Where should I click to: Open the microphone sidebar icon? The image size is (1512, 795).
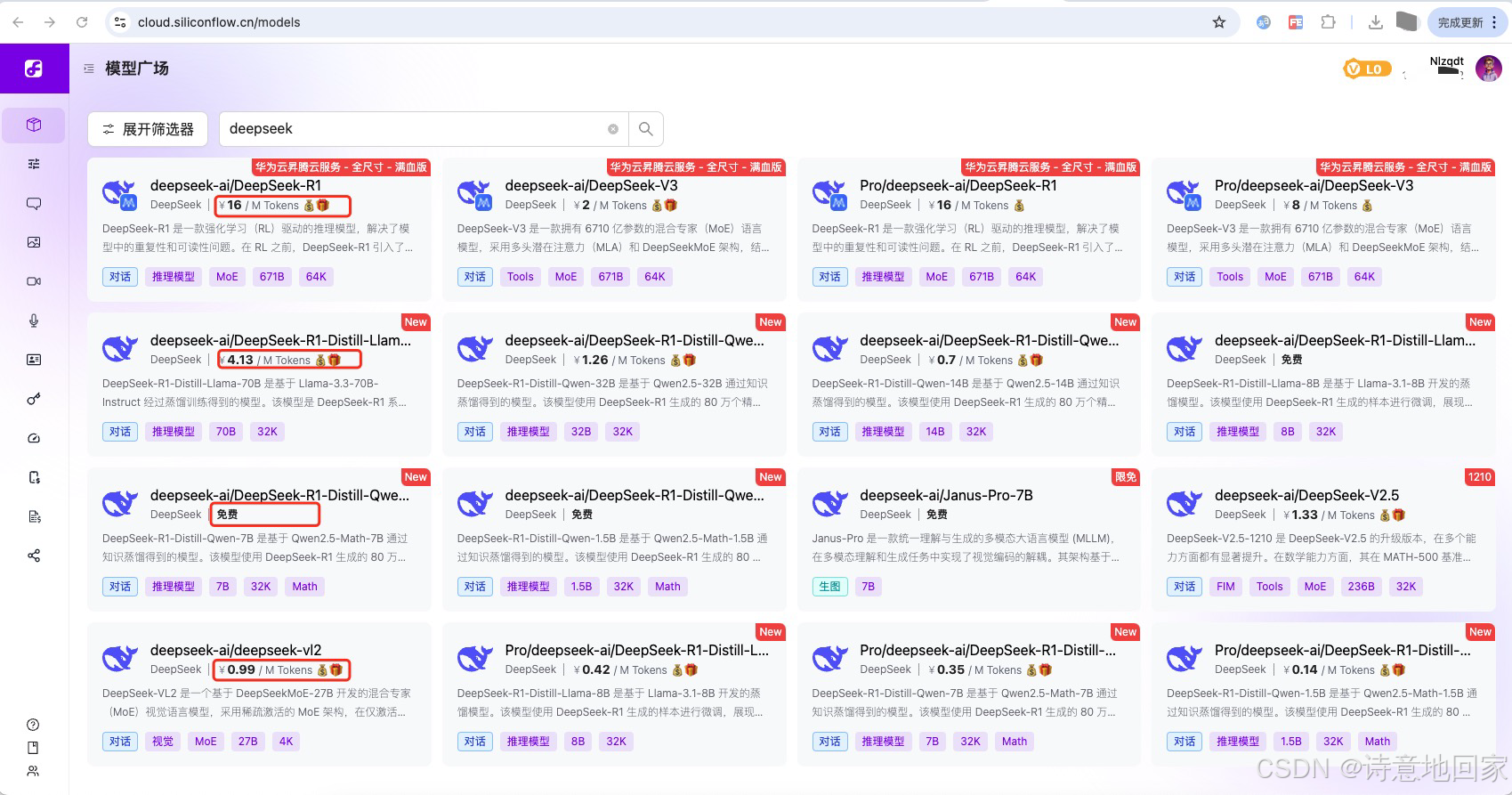tap(34, 320)
